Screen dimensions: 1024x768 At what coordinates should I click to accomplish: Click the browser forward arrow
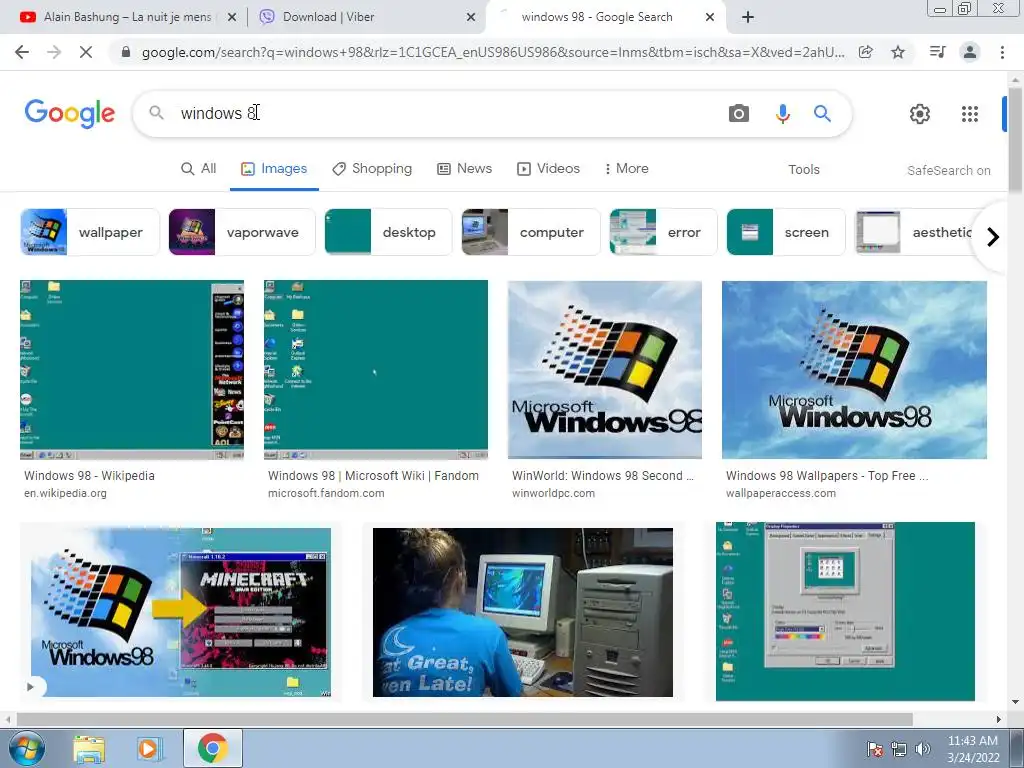[x=54, y=52]
